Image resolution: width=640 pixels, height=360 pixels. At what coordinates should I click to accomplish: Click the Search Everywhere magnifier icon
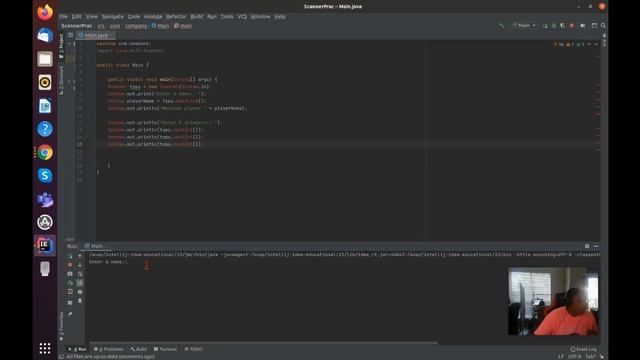603,25
